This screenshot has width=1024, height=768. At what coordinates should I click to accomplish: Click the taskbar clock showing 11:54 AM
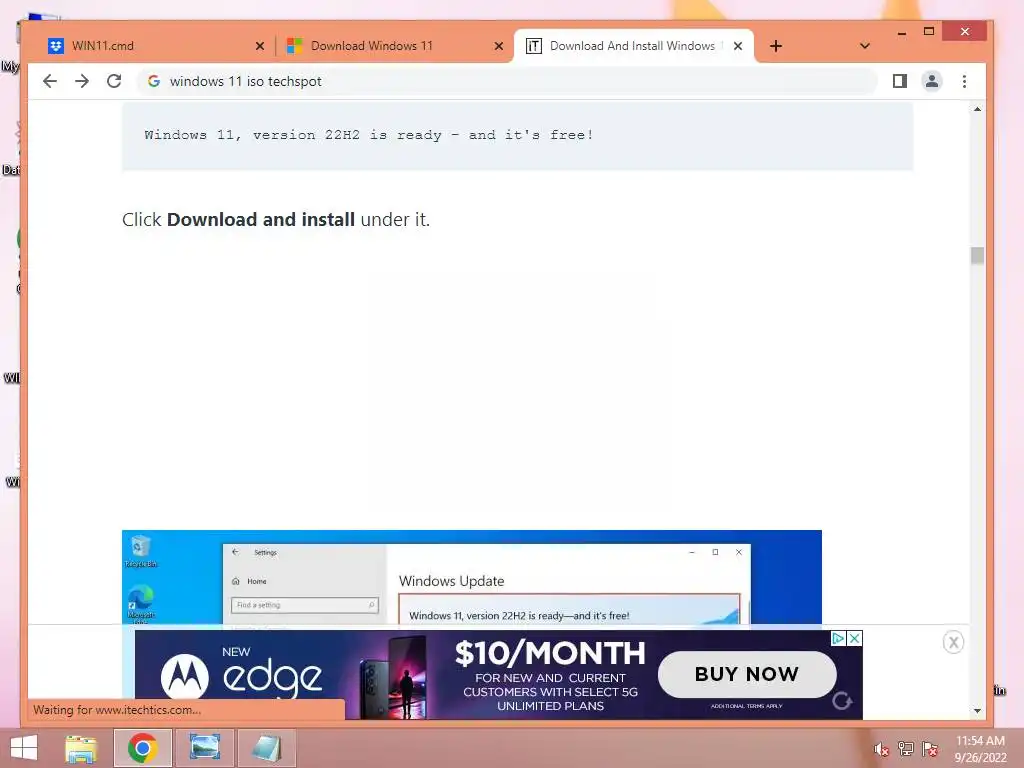980,748
